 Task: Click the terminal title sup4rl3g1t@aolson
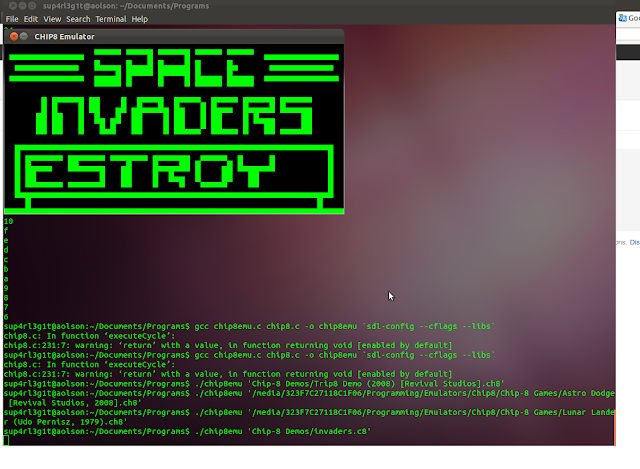click(x=126, y=6)
